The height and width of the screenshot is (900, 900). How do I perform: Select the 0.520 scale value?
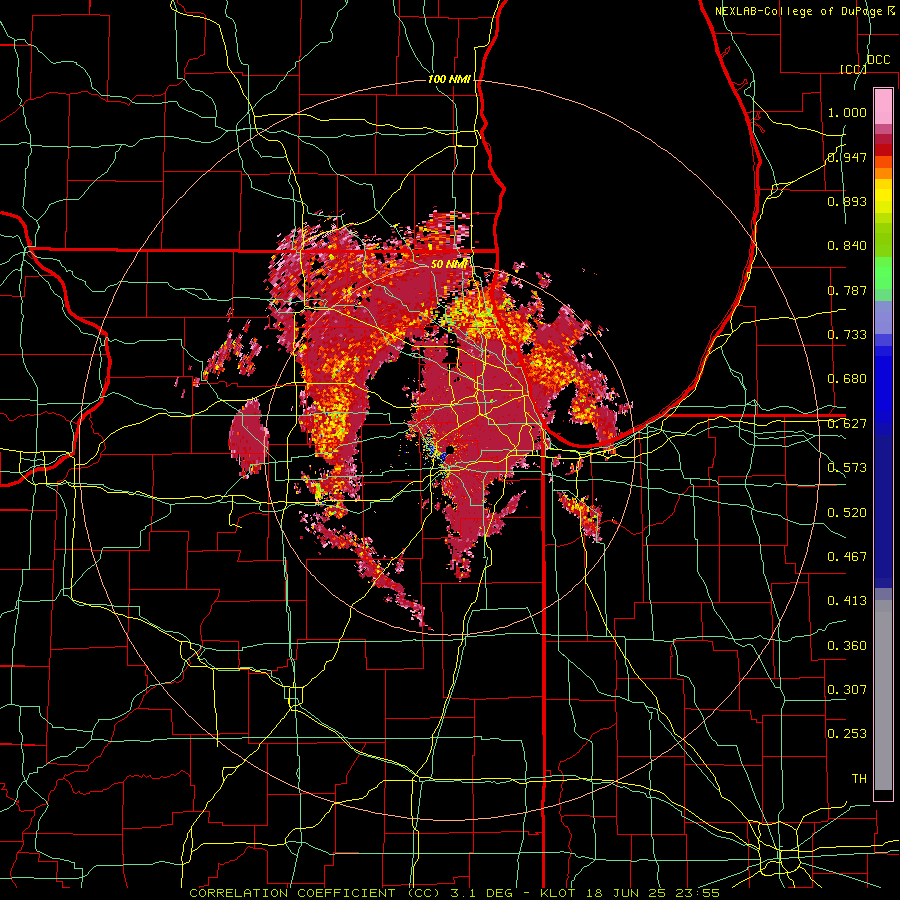(x=847, y=513)
